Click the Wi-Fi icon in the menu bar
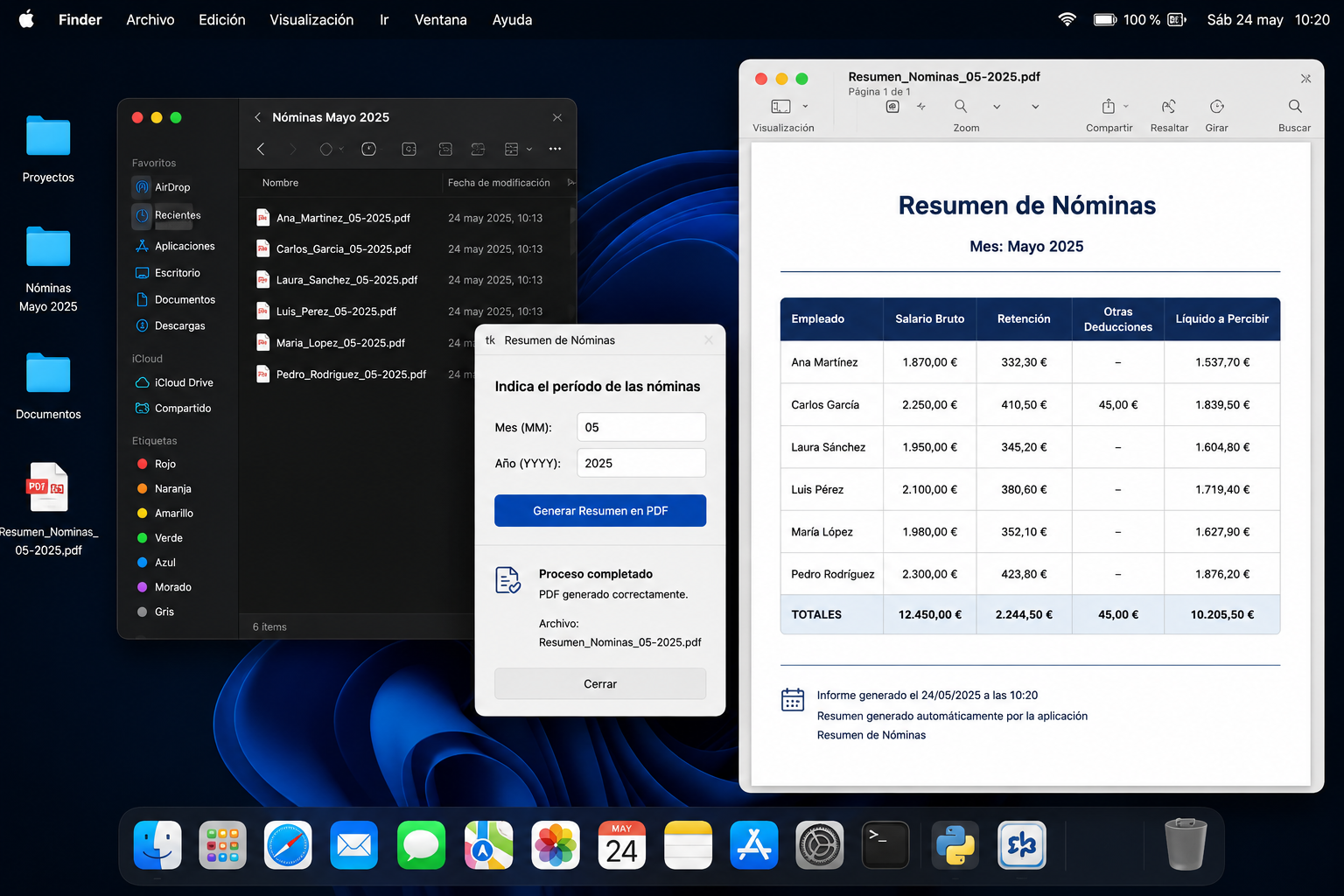 [1067, 19]
